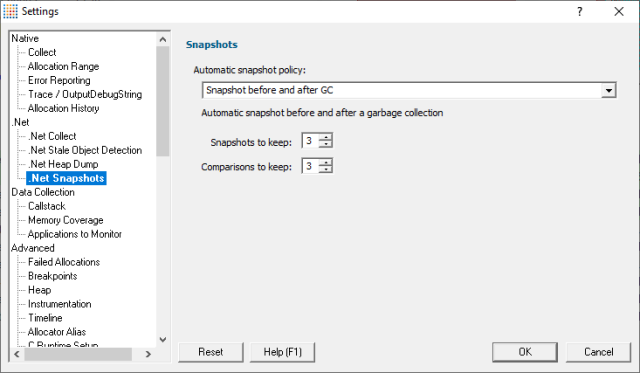Select Collect under Native
This screenshot has width=640, height=373.
point(42,52)
